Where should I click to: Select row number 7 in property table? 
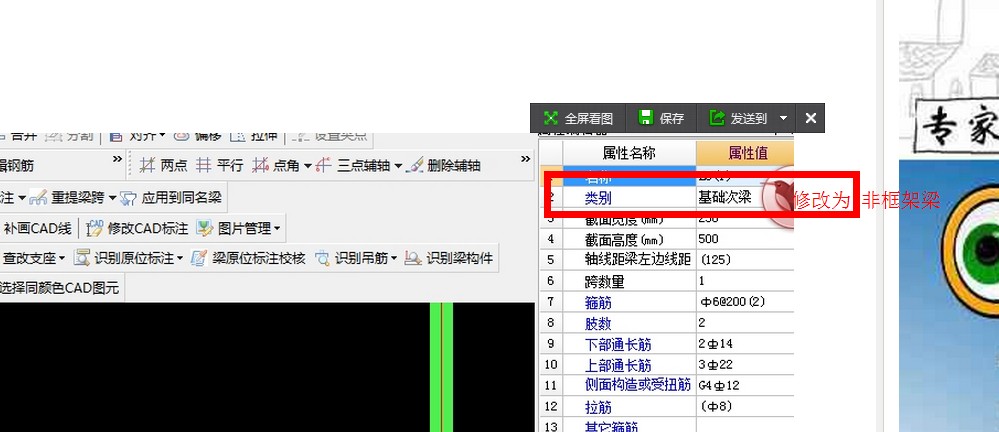point(551,302)
